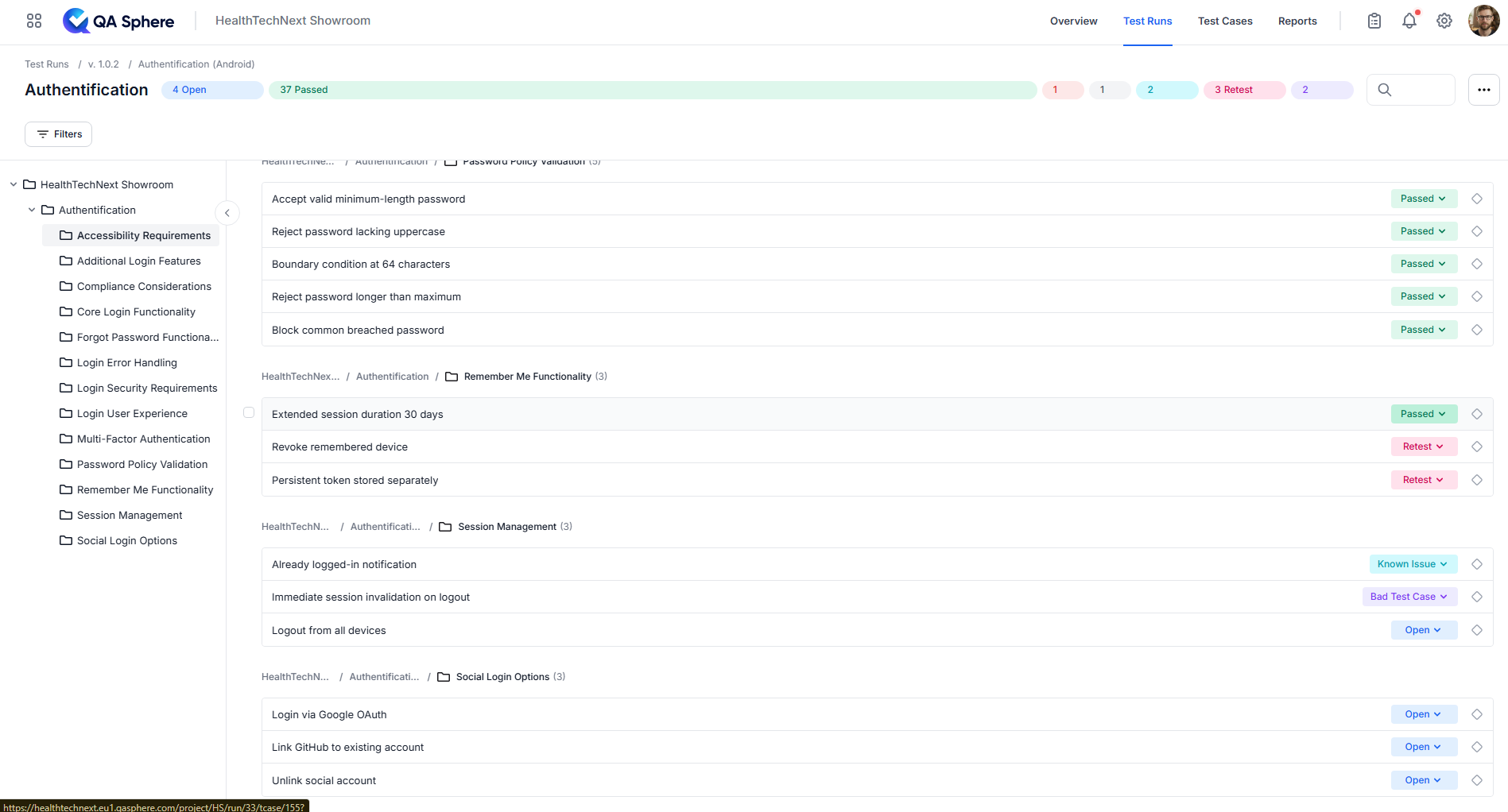
Task: Collapse the folder sidebar panel arrow
Action: (227, 213)
